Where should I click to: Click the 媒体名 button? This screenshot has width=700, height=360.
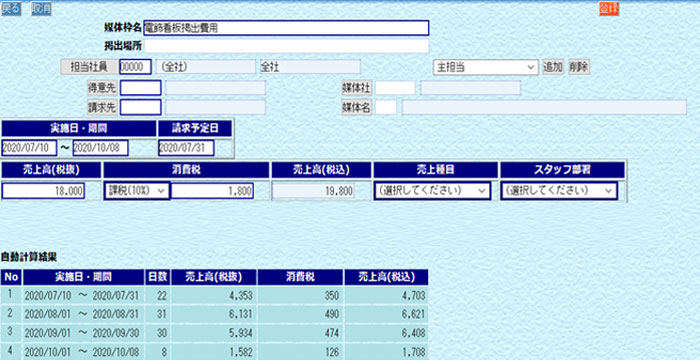point(357,107)
